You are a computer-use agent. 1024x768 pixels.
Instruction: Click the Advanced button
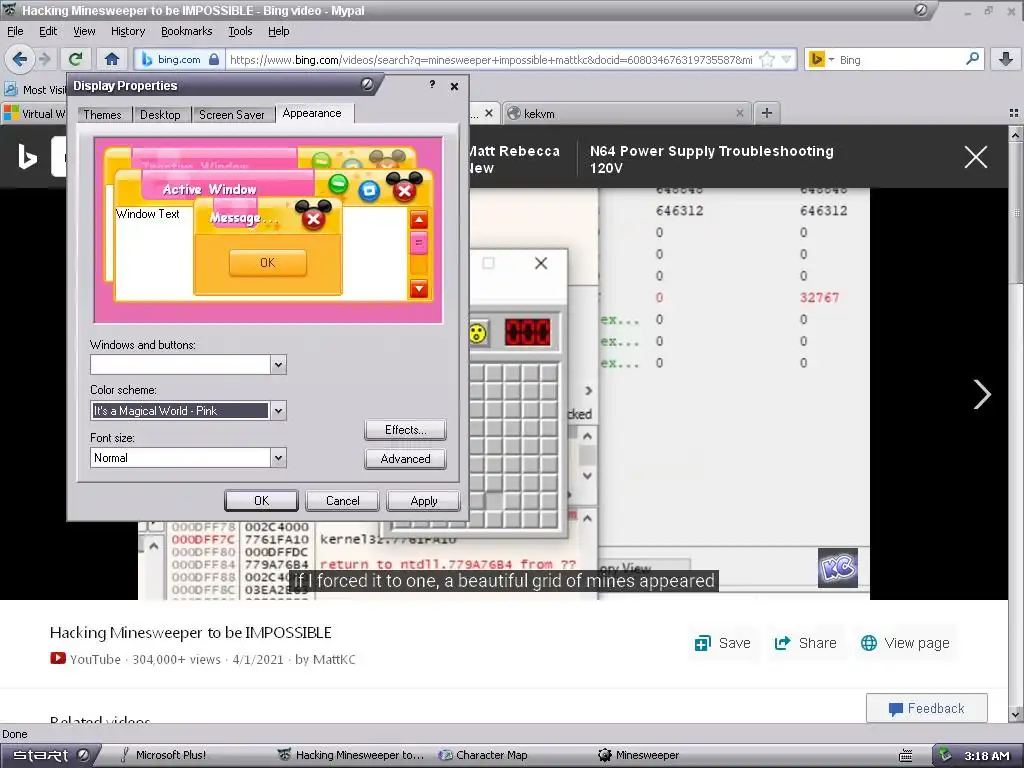[x=405, y=458]
